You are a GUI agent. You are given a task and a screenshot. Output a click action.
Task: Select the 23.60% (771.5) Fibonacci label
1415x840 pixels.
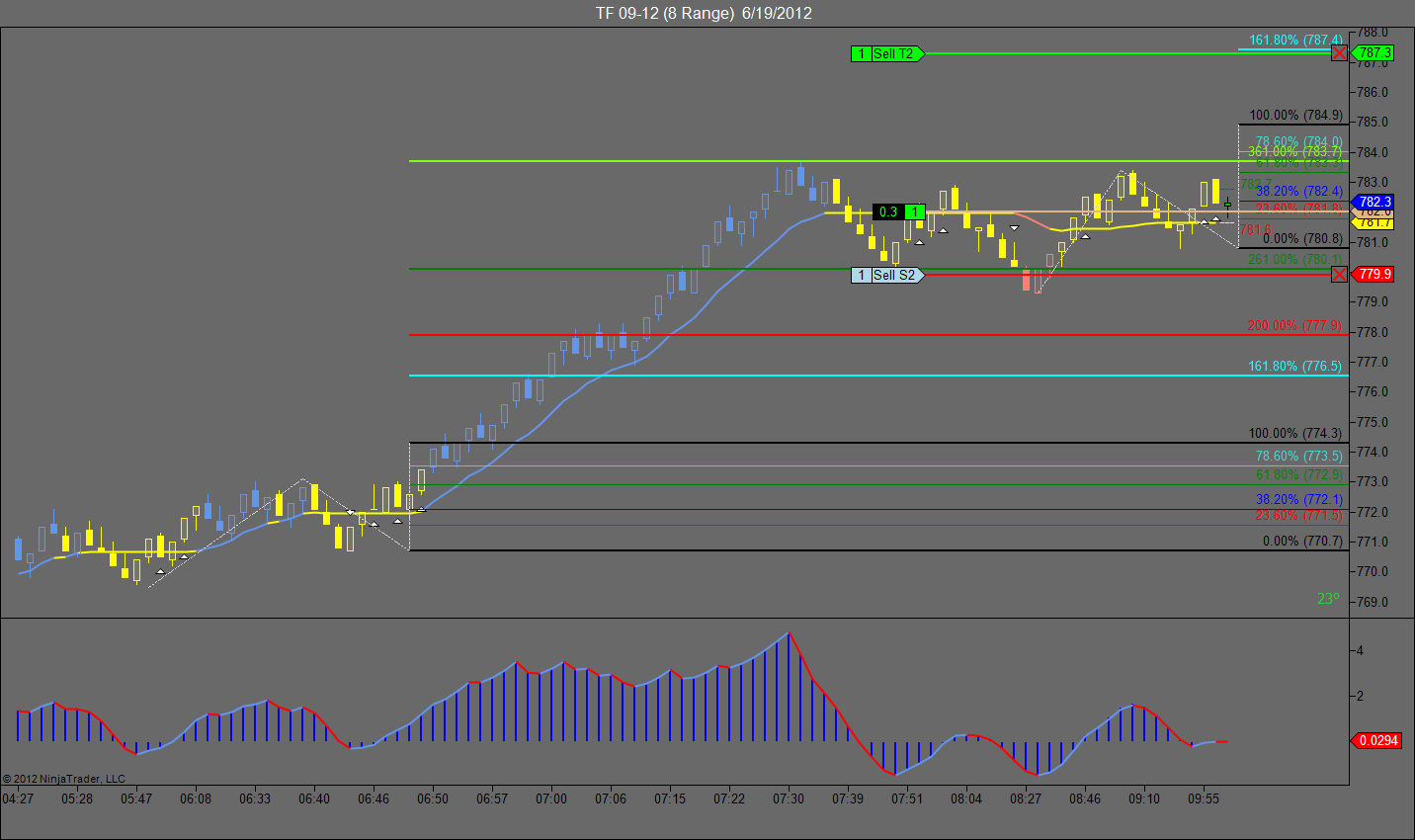coord(1299,516)
